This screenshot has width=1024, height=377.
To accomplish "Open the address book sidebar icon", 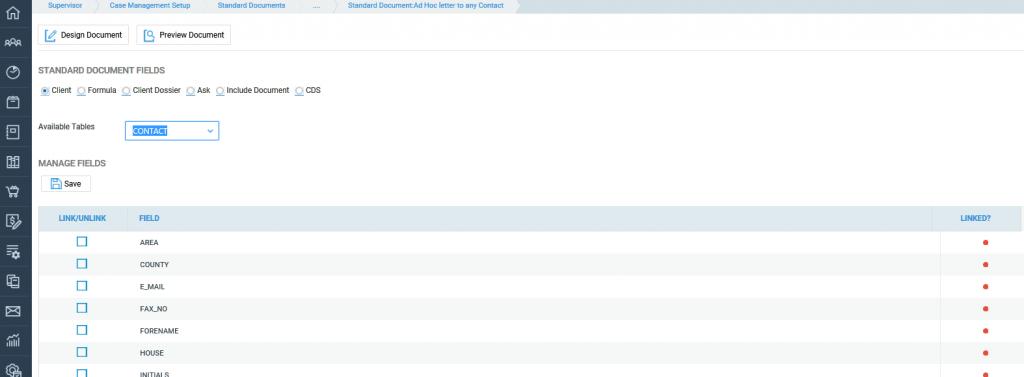I will click(x=12, y=132).
